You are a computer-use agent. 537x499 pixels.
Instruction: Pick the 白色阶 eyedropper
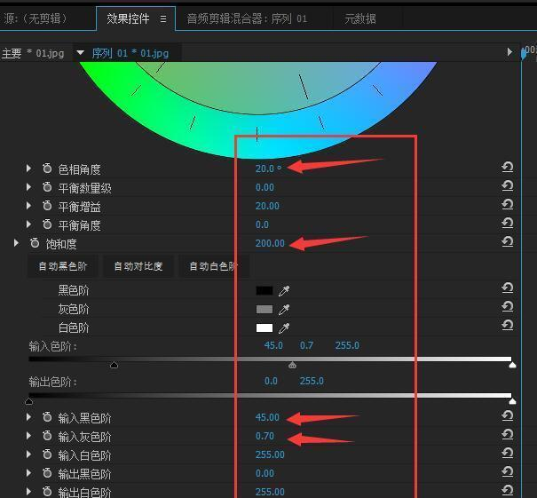point(284,328)
